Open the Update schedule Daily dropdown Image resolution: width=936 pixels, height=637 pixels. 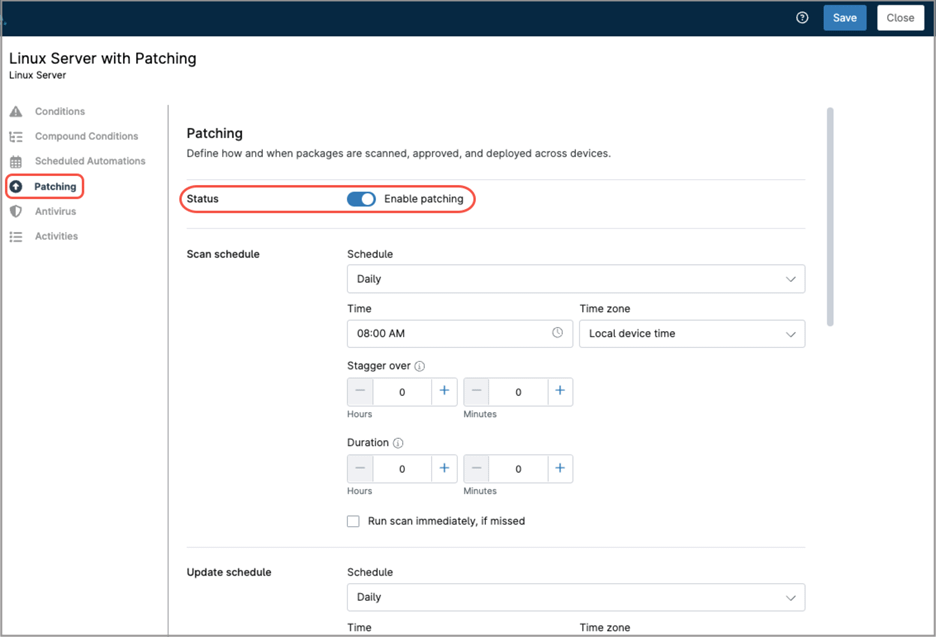(576, 597)
